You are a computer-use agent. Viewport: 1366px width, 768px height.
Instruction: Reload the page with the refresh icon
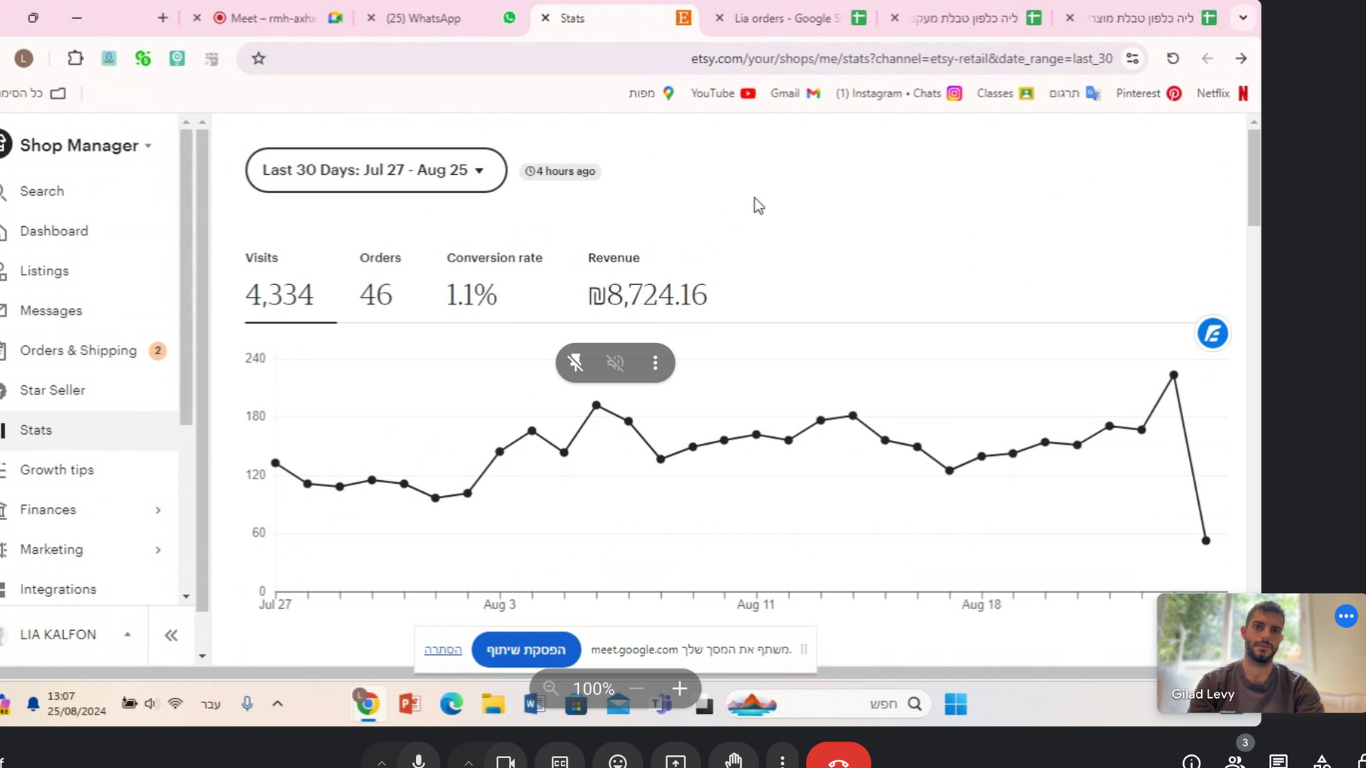pos(1173,59)
